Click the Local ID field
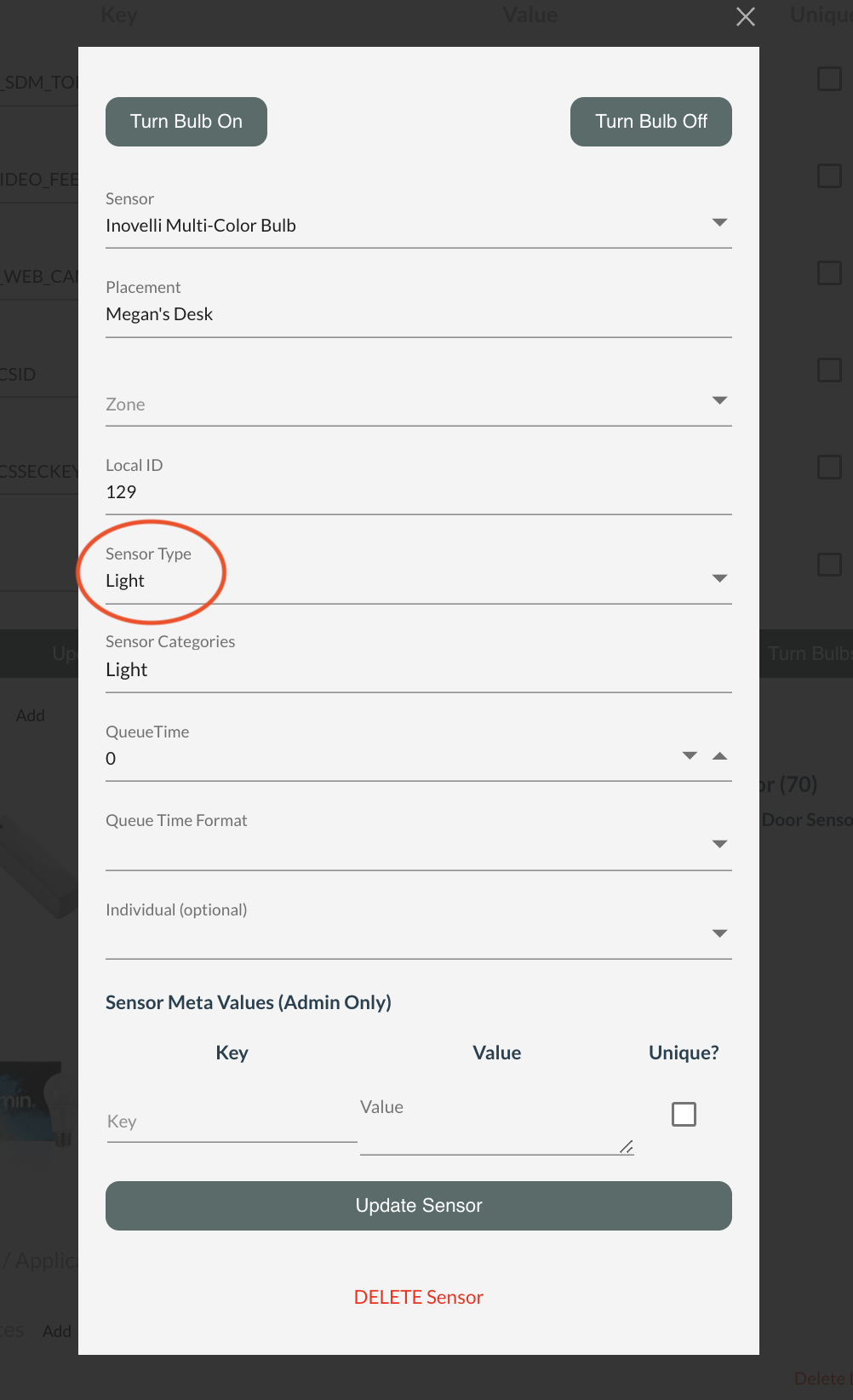Screen dimensions: 853x1400 click(417, 492)
